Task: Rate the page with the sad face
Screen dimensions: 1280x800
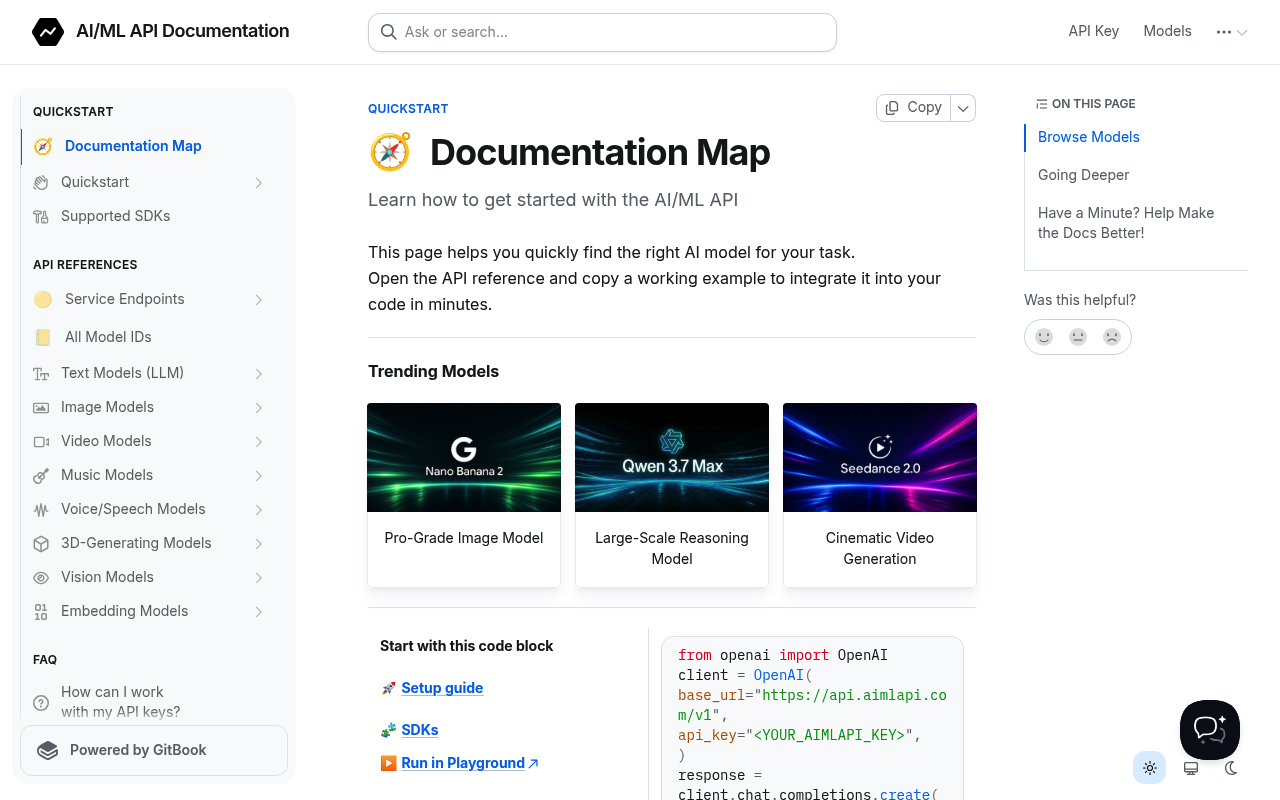Action: point(1112,337)
